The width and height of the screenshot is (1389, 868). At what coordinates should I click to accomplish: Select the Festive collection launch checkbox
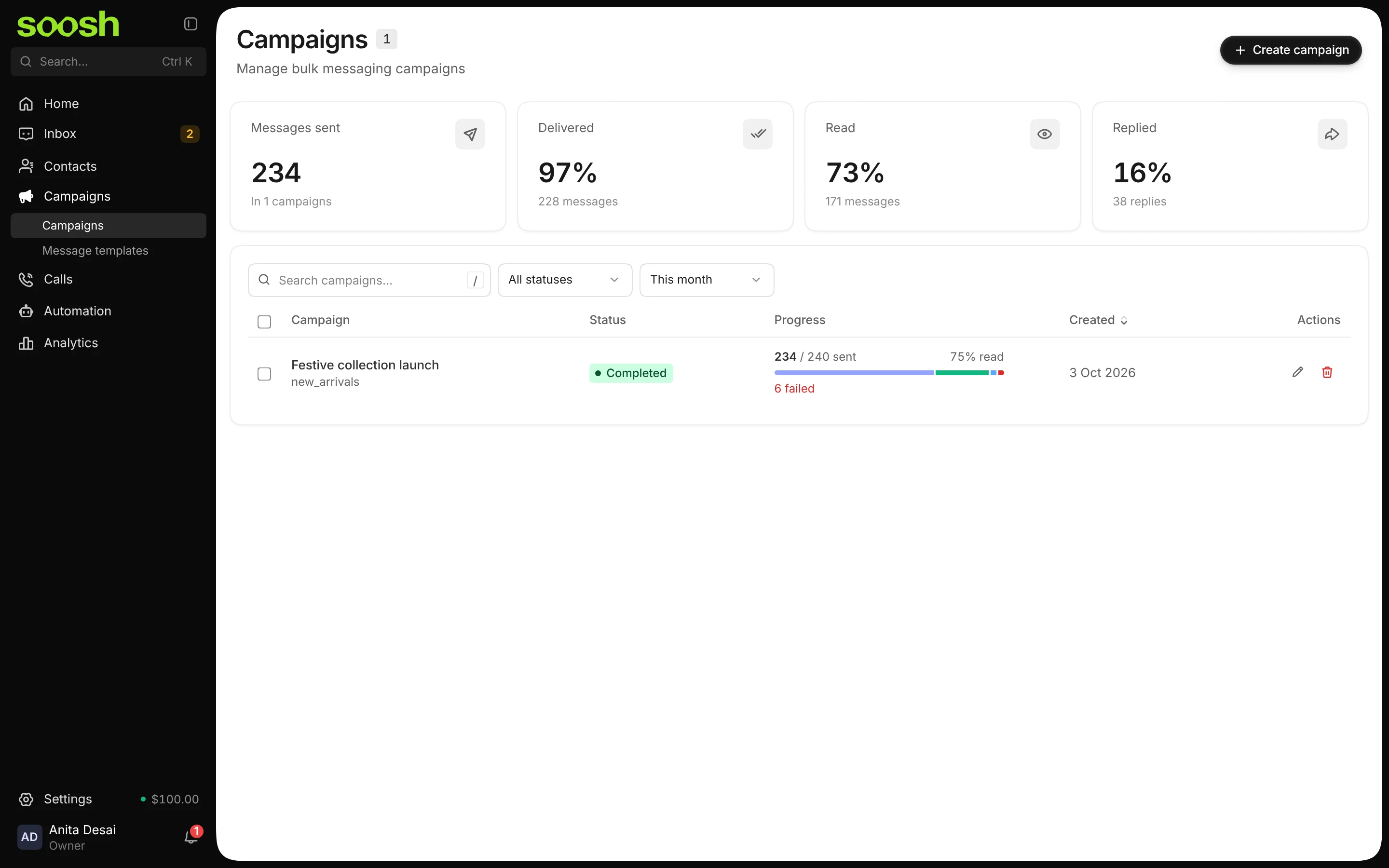tap(264, 374)
